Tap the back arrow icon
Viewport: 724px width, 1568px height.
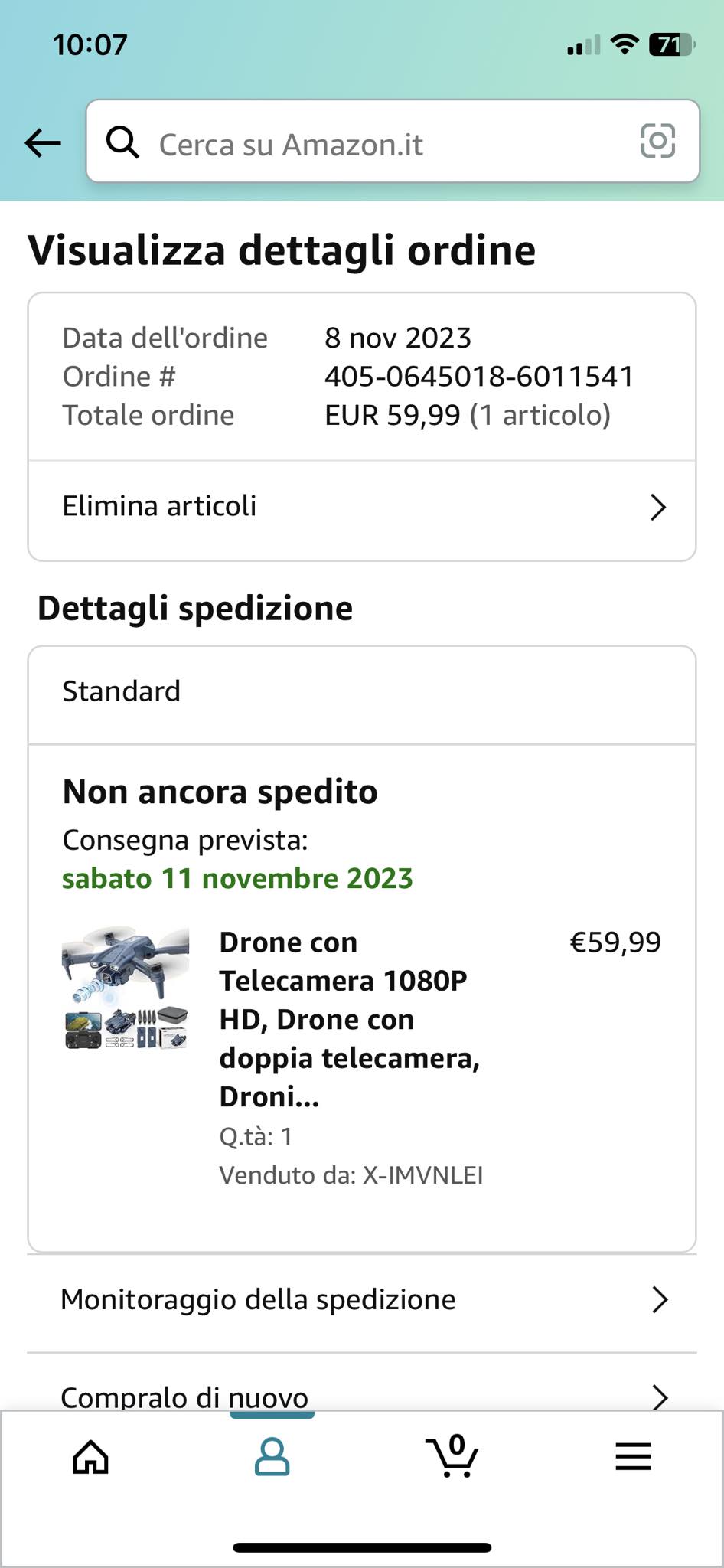click(43, 142)
